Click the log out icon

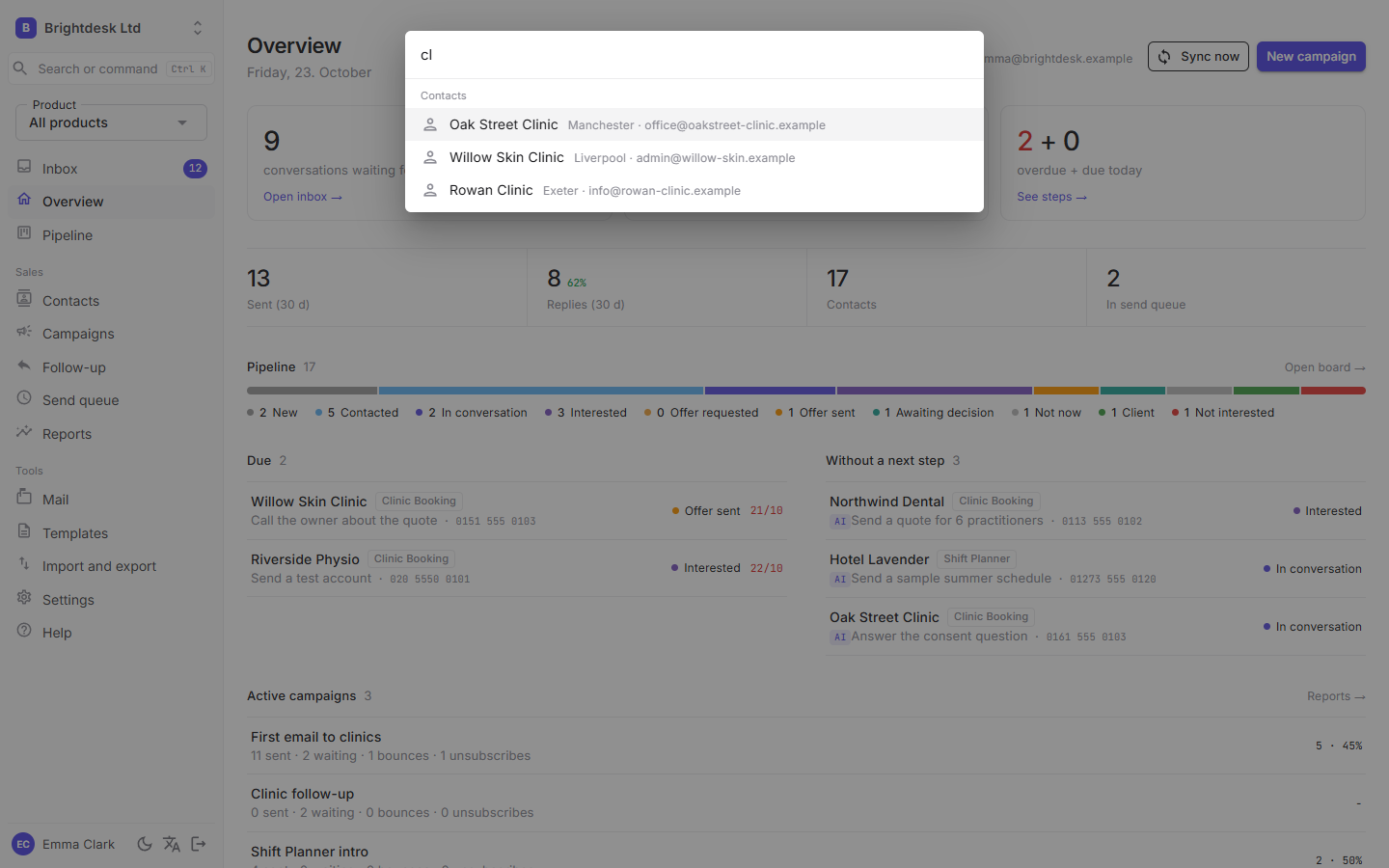pyautogui.click(x=199, y=844)
